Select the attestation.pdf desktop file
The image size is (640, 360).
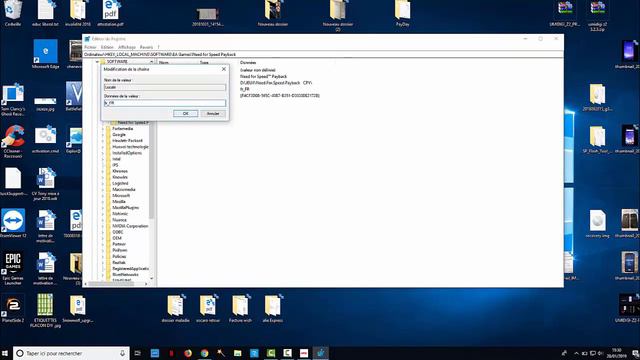[110, 13]
